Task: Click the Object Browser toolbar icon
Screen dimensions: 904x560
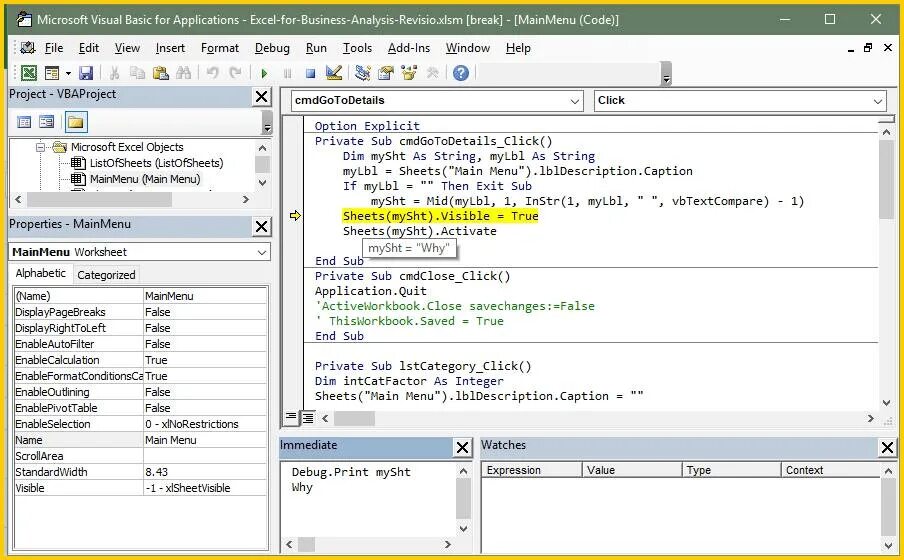Action: [409, 73]
